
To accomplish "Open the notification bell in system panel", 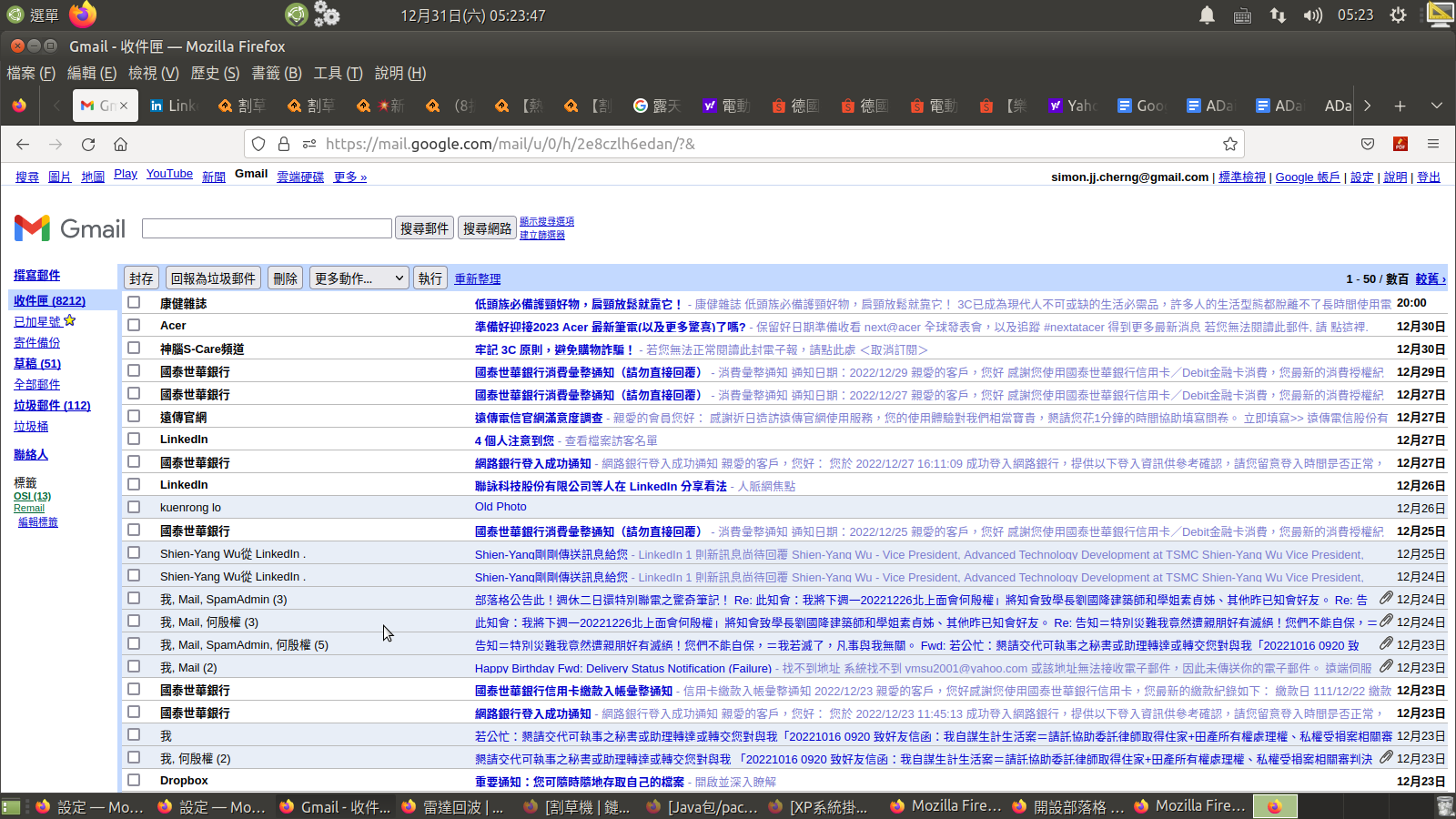I will point(1207,15).
